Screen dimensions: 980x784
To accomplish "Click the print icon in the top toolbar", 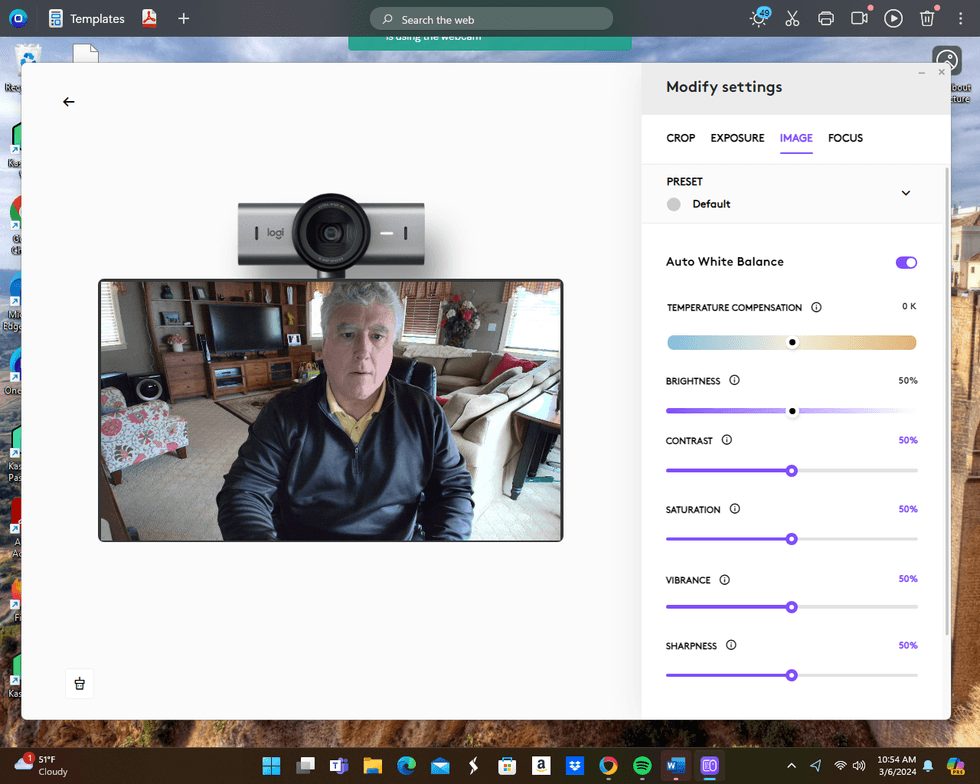I will 826,17.
